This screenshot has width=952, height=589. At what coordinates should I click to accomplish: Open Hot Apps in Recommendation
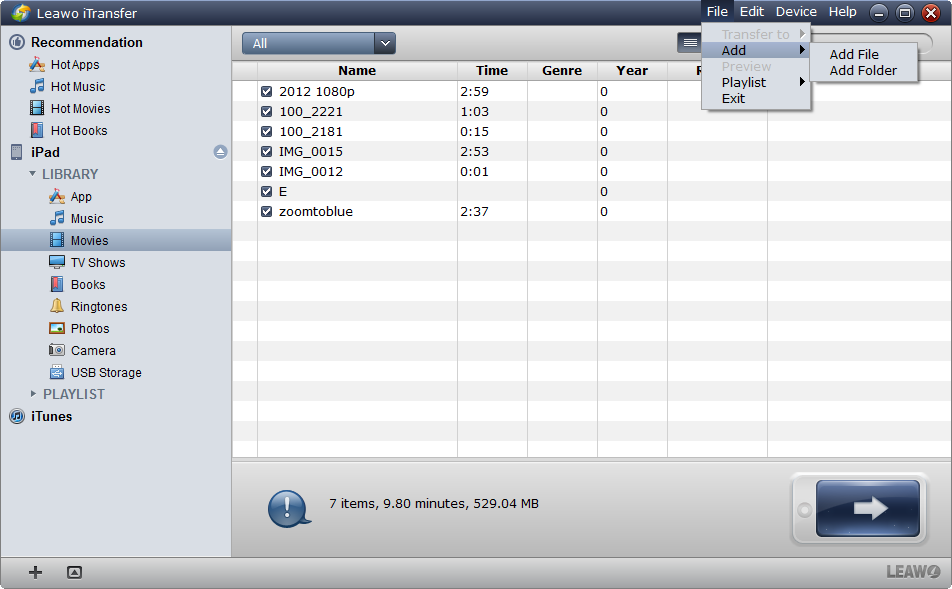(74, 64)
